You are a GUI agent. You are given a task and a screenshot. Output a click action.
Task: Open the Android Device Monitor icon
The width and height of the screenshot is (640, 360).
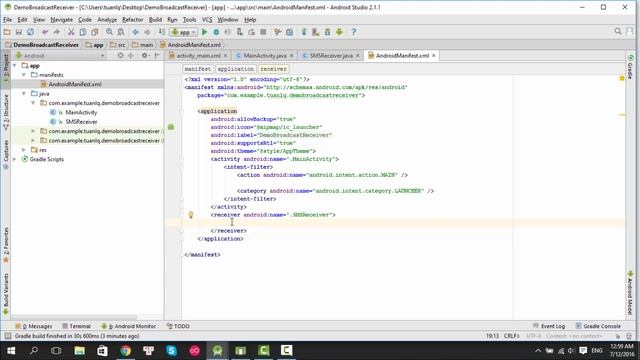click(339, 32)
